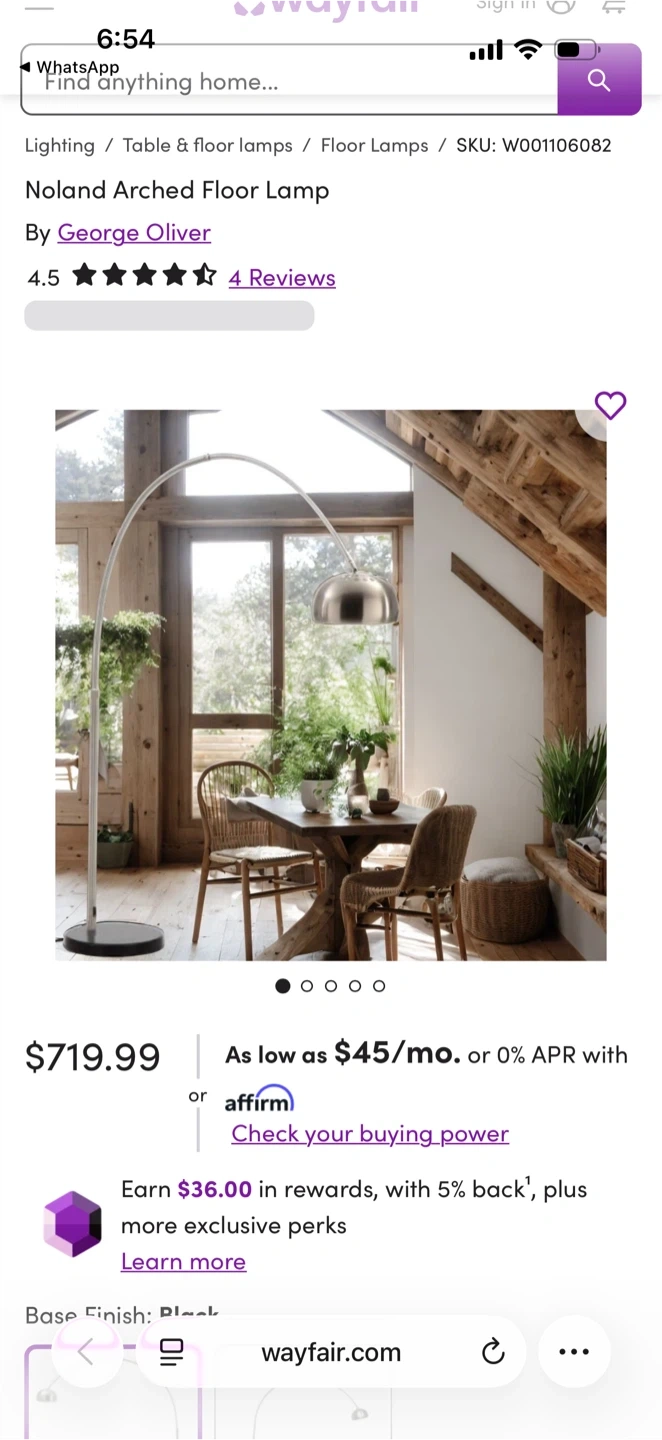
Task: Select the fifth image carousel dot
Action: [x=379, y=986]
